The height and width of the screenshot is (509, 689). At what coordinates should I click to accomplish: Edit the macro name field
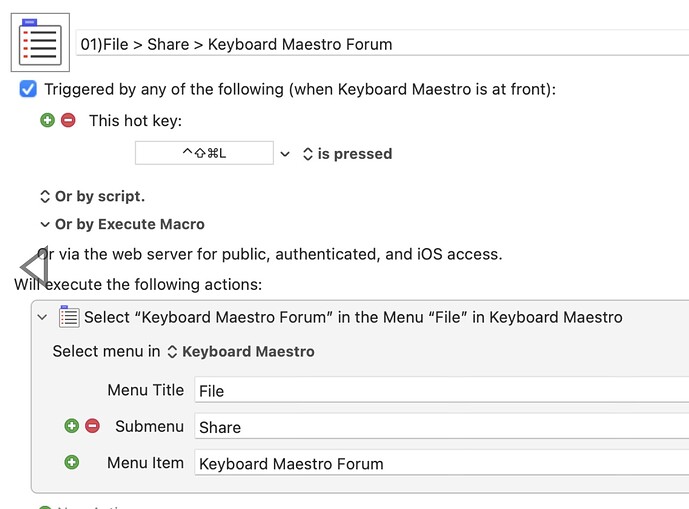coord(382,43)
